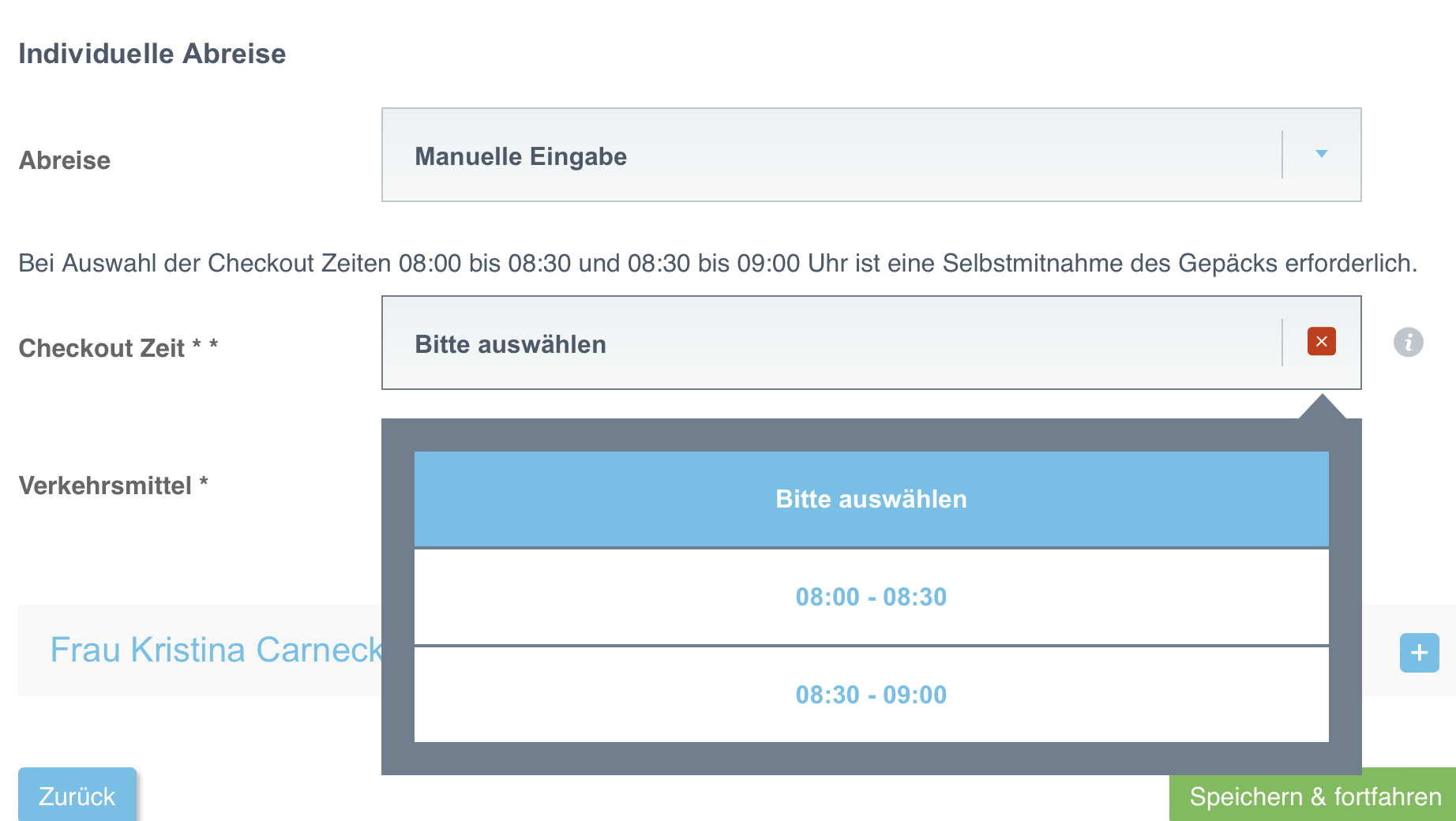1456x821 pixels.
Task: Click the red X icon in Checkout Zeit field
Action: (1321, 342)
